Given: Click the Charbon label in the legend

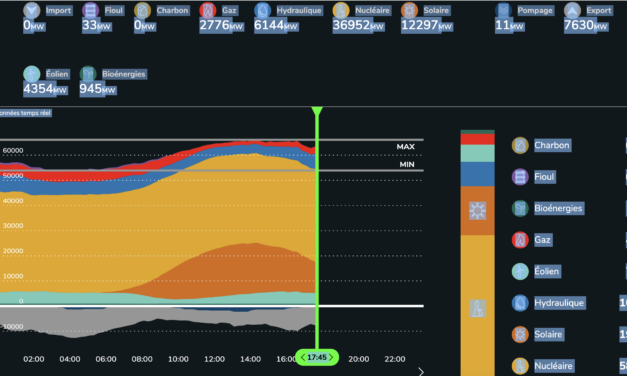Looking at the screenshot, I should click(552, 145).
